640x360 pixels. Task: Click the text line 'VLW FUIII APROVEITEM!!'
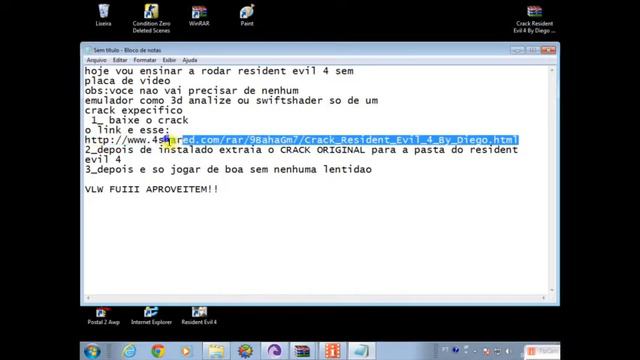151,189
